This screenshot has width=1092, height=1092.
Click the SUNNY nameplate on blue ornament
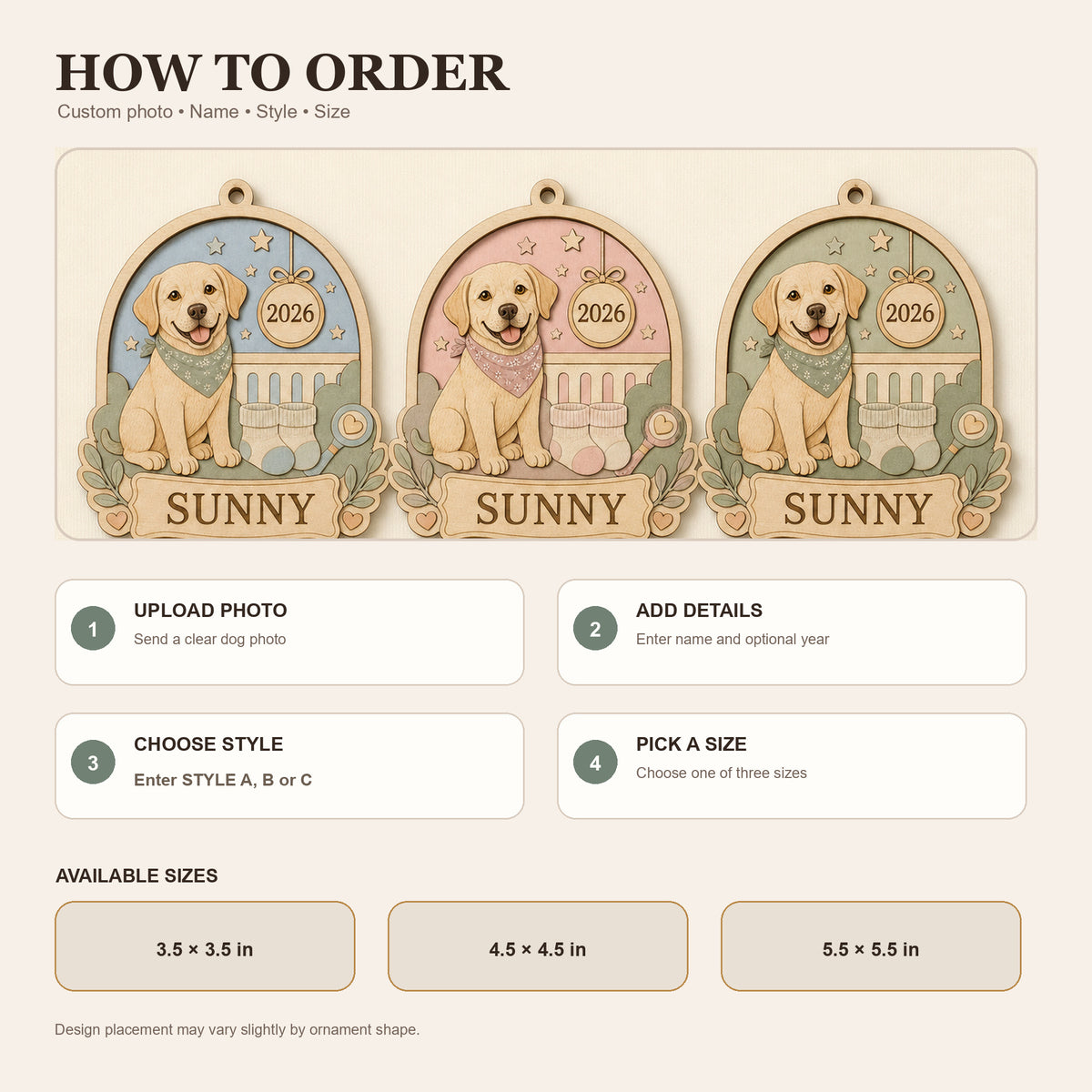click(240, 509)
